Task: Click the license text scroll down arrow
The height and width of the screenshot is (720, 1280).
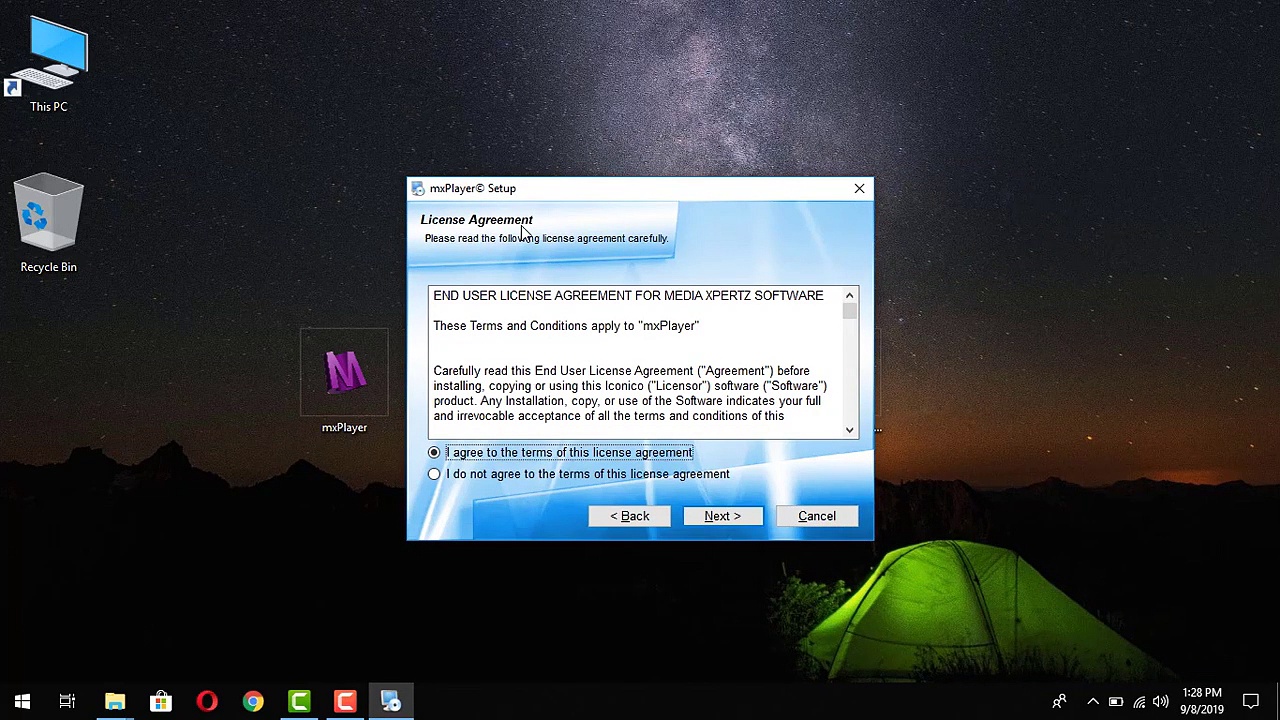Action: click(849, 430)
